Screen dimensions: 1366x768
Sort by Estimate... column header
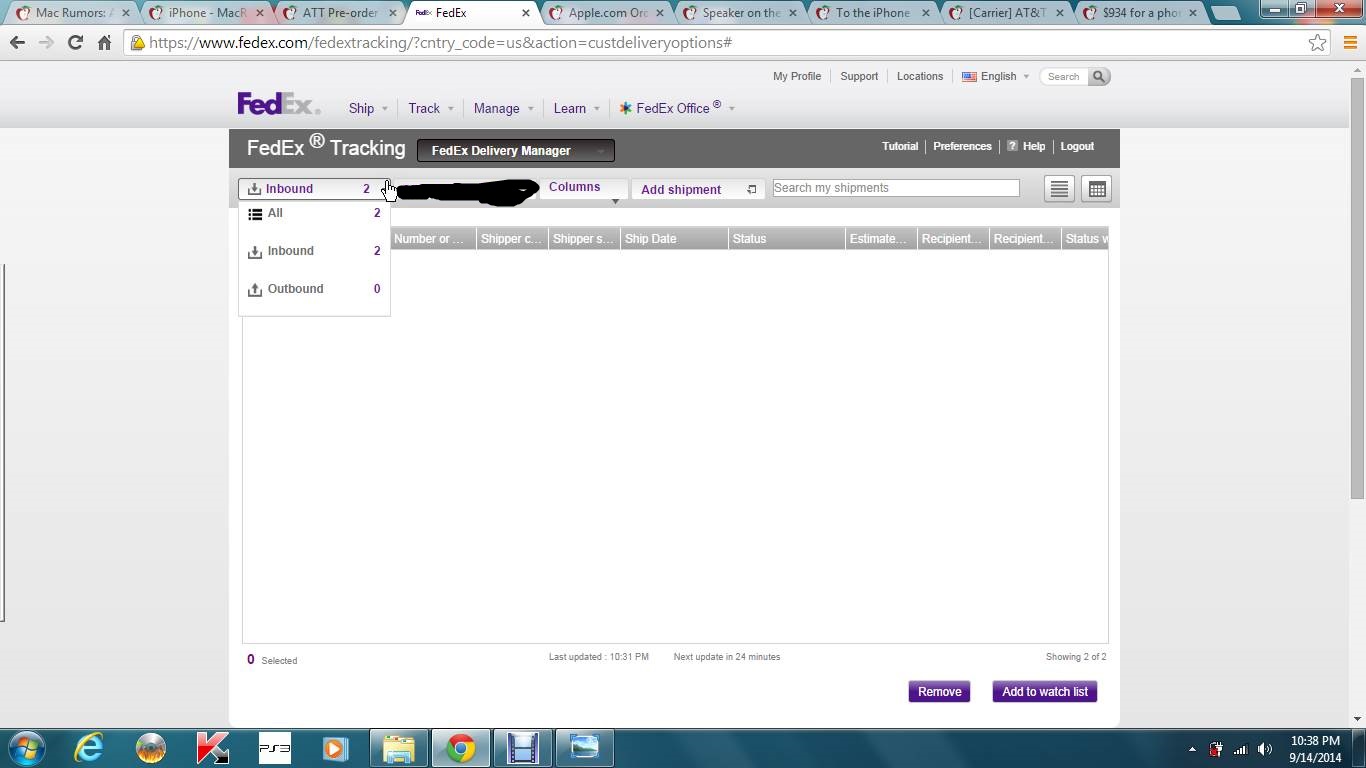pos(881,239)
